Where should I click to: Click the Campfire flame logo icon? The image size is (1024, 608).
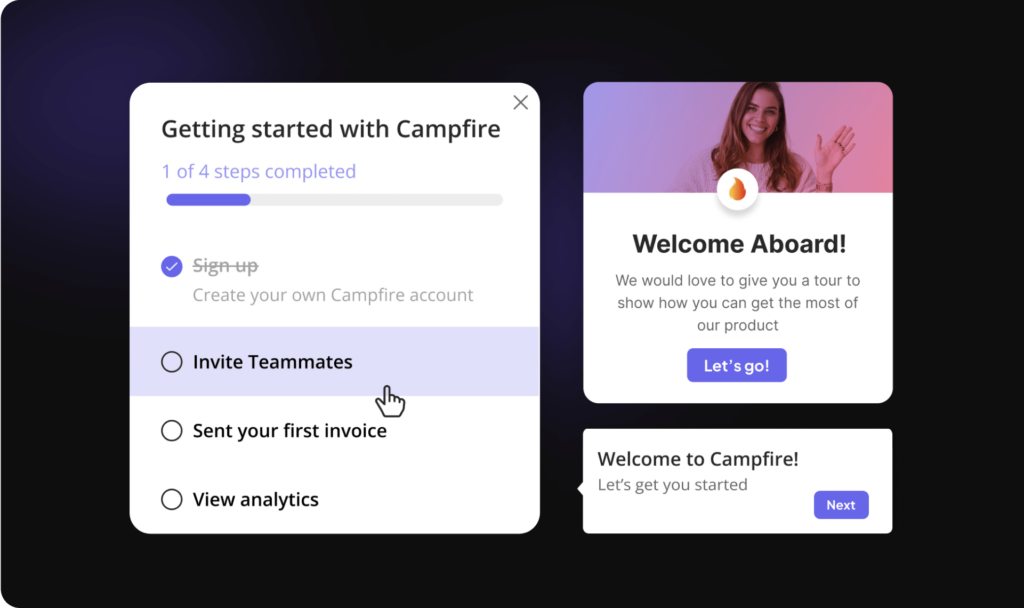tap(737, 189)
